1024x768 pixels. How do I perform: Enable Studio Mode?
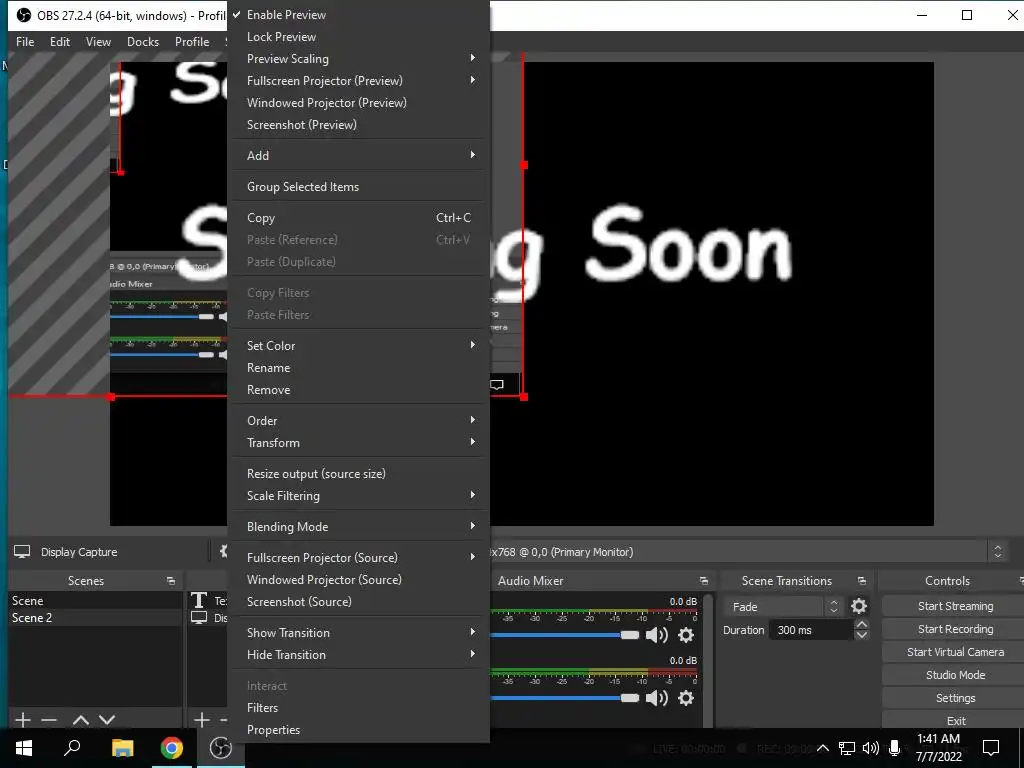(955, 675)
